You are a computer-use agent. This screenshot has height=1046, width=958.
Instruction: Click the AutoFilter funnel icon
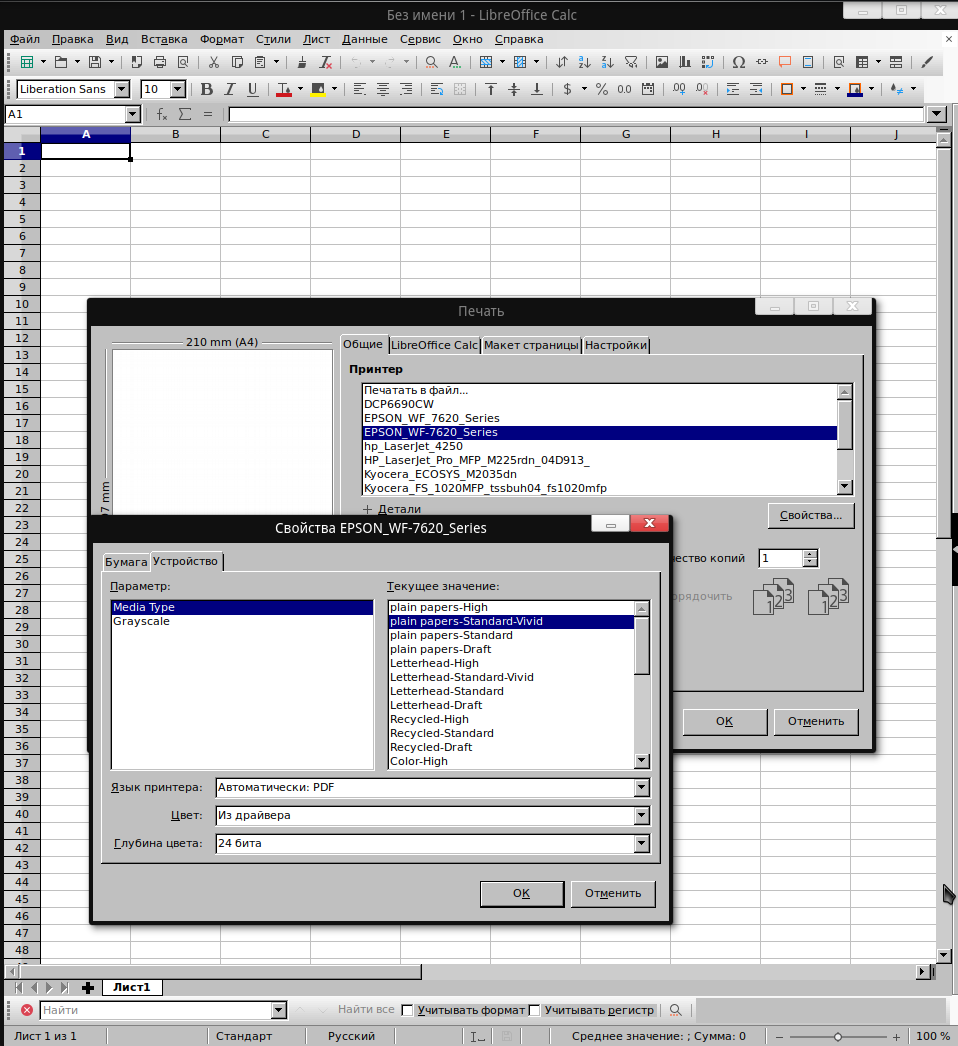point(630,62)
